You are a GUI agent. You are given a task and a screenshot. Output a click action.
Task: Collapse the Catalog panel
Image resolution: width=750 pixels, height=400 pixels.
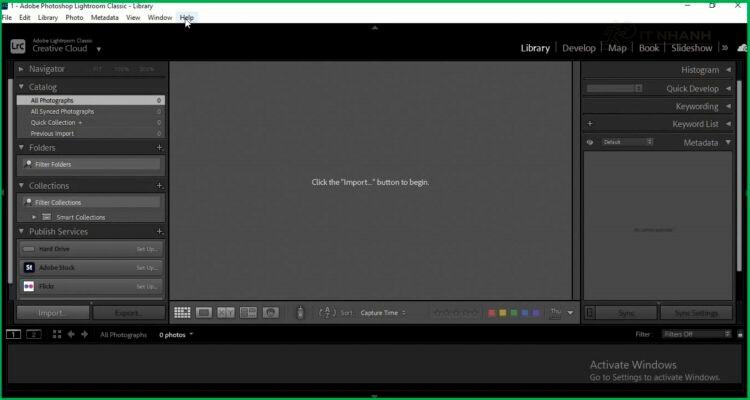pos(22,87)
